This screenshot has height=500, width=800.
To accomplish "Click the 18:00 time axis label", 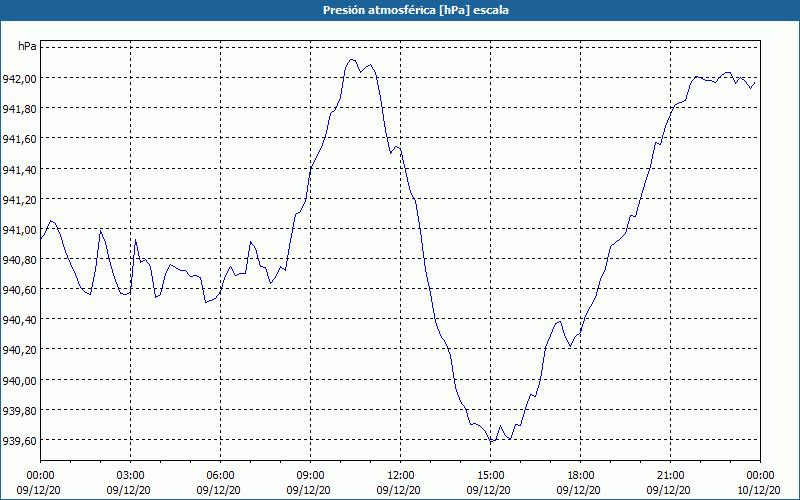I will (581, 476).
